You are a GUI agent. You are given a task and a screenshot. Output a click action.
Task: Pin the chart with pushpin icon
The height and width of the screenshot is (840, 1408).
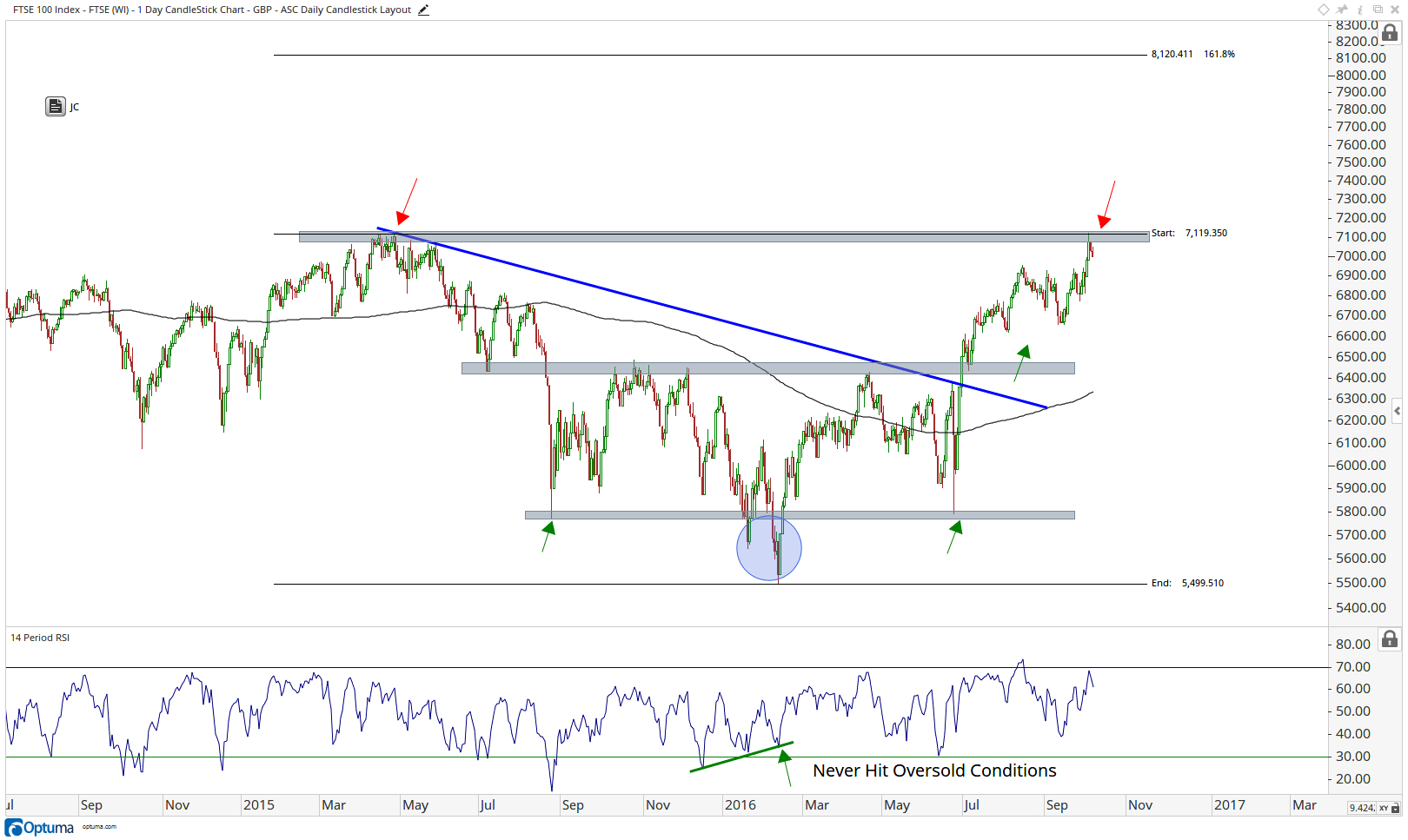(x=1342, y=10)
